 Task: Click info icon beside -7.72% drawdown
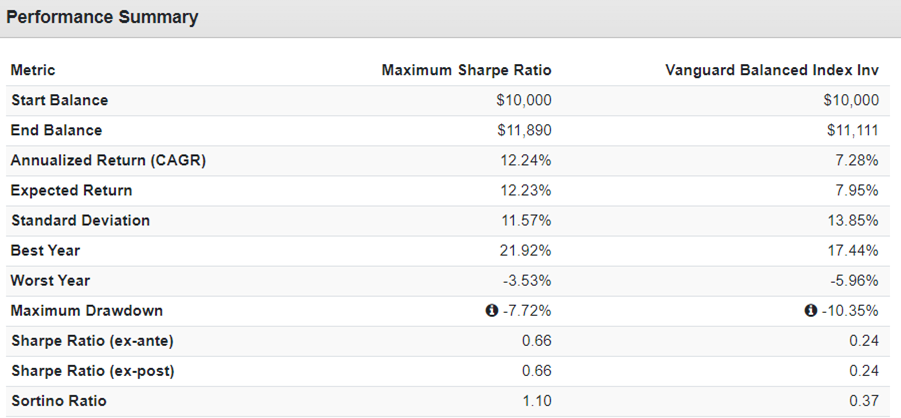point(491,311)
